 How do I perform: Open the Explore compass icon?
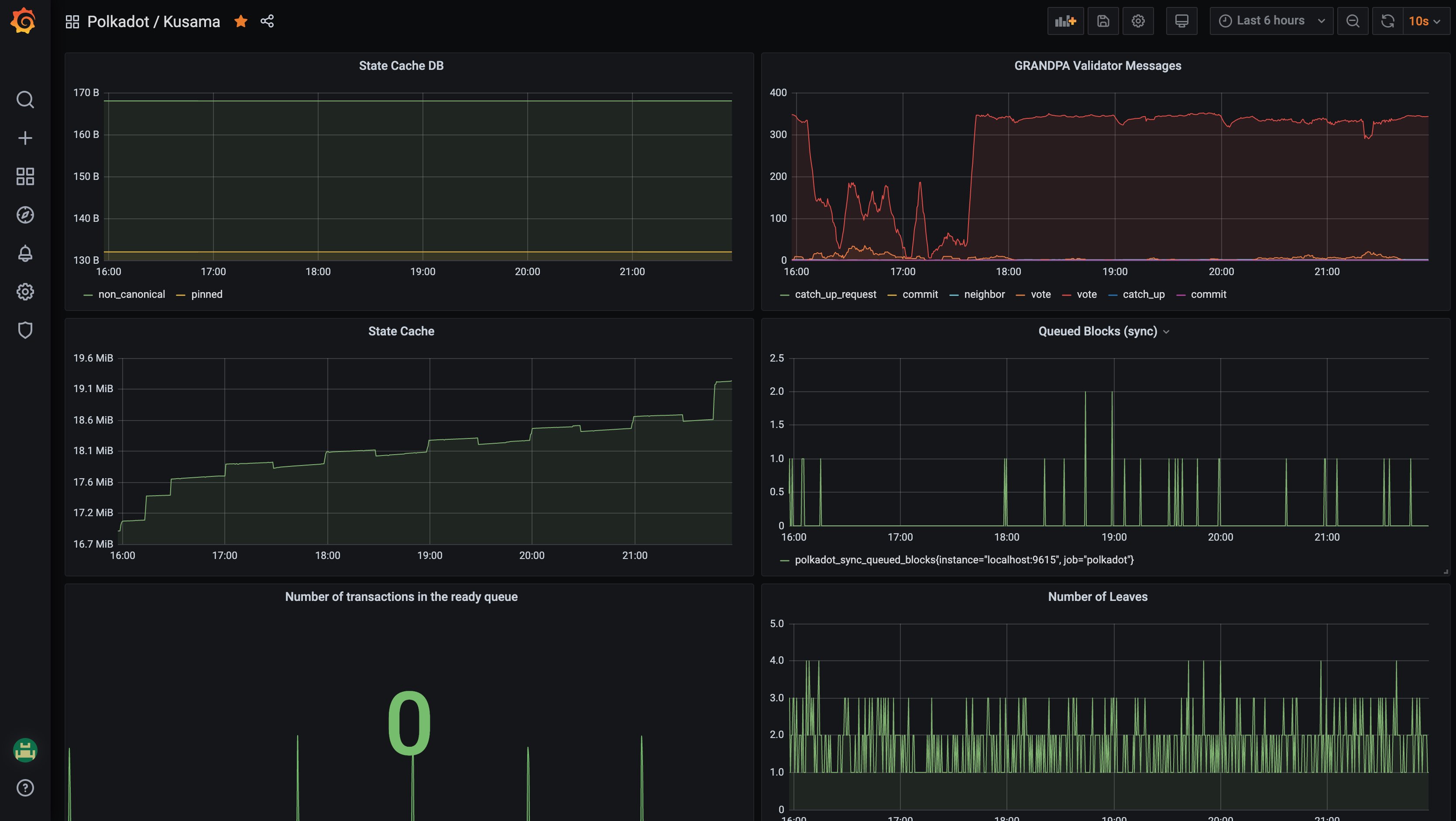25,215
